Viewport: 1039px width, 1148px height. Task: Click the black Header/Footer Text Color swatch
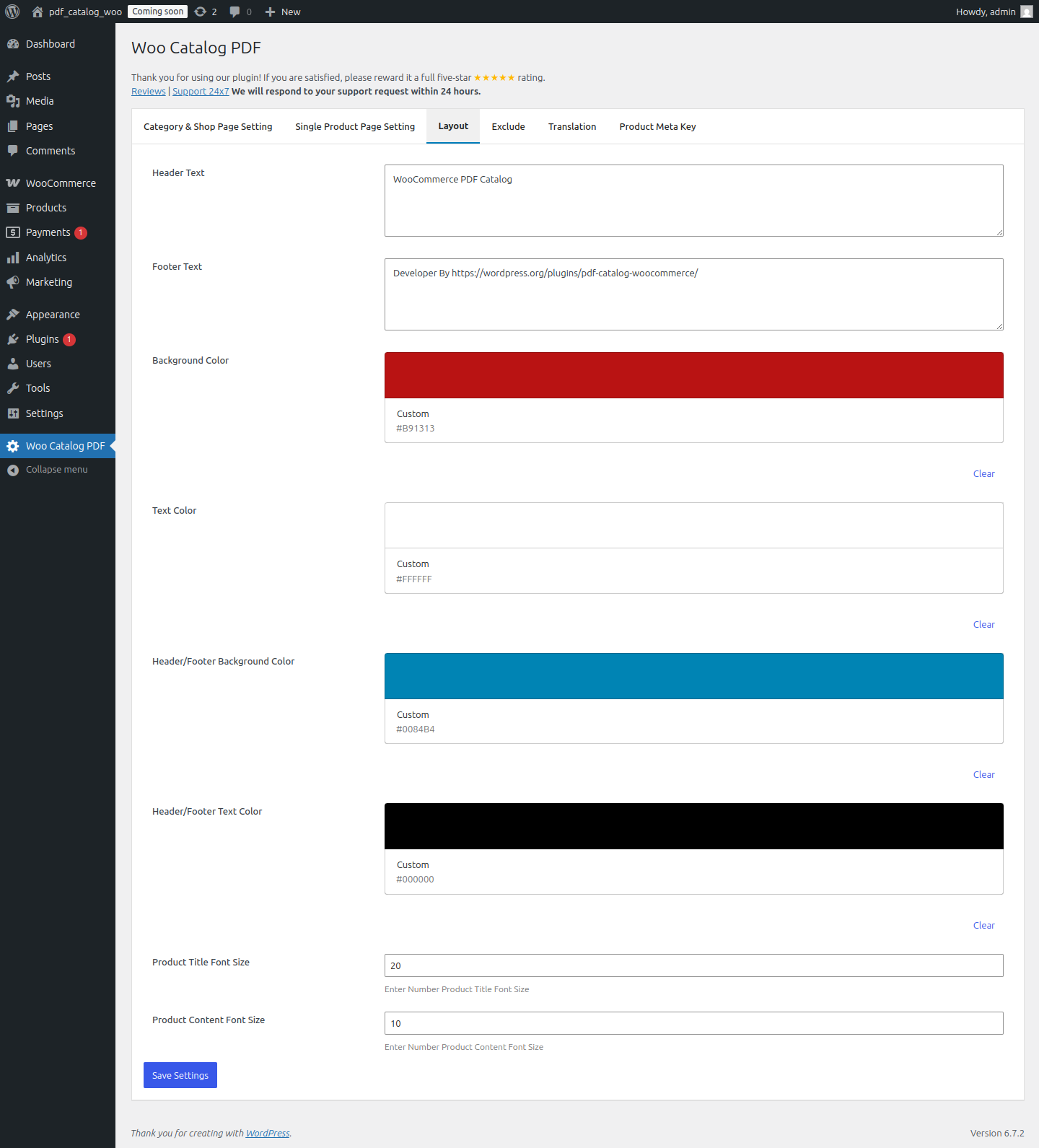click(694, 826)
